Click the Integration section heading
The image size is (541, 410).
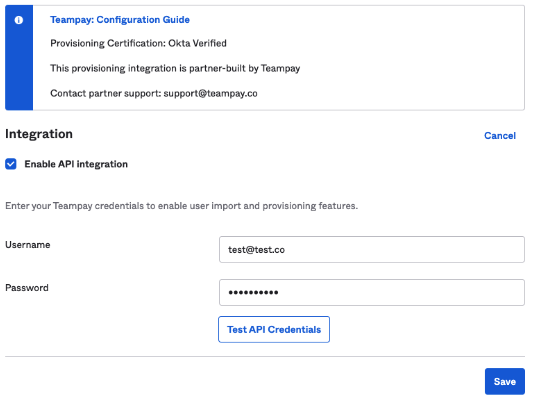[x=39, y=134]
